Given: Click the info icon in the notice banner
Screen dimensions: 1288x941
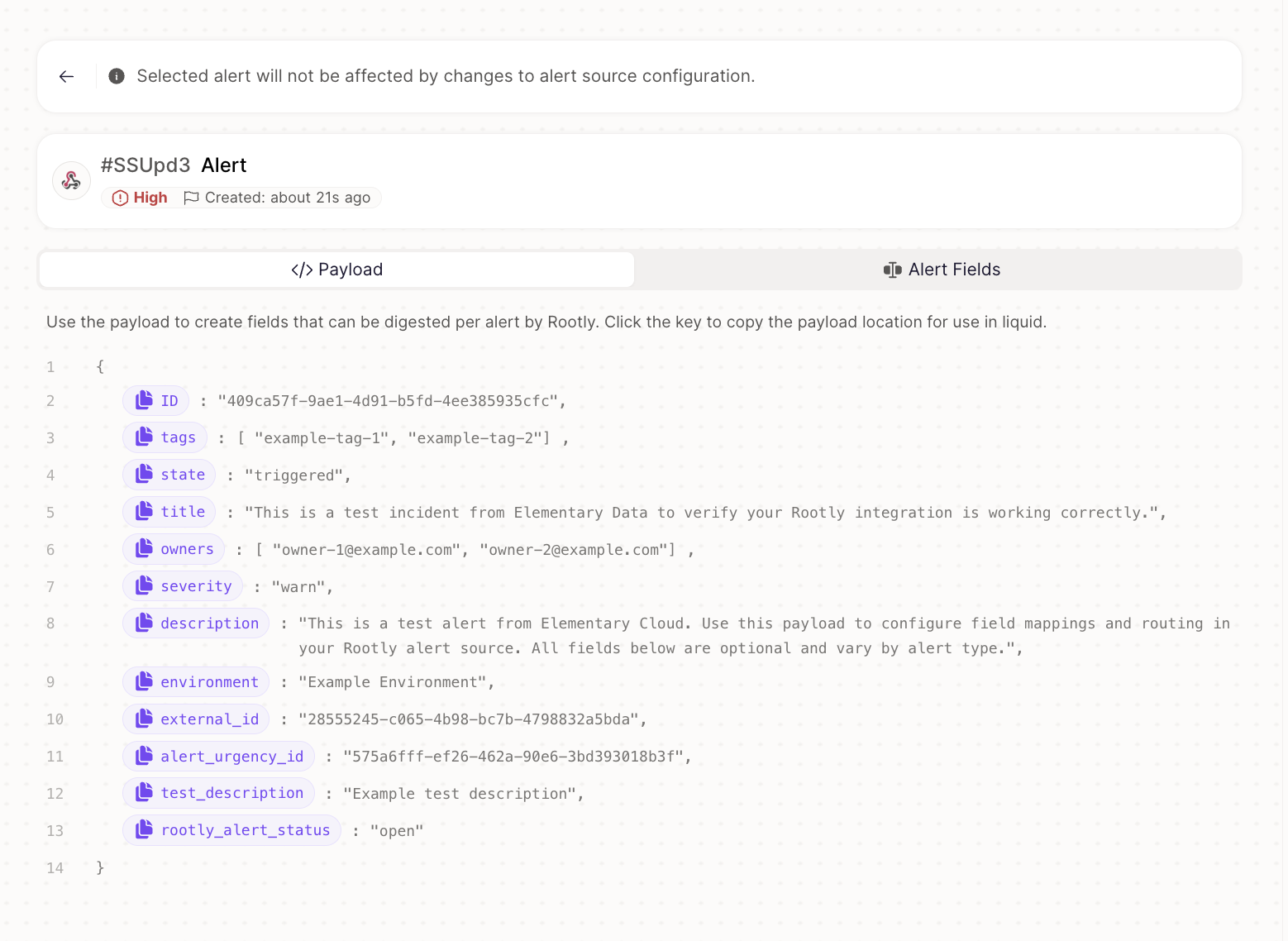Looking at the screenshot, I should (x=117, y=76).
